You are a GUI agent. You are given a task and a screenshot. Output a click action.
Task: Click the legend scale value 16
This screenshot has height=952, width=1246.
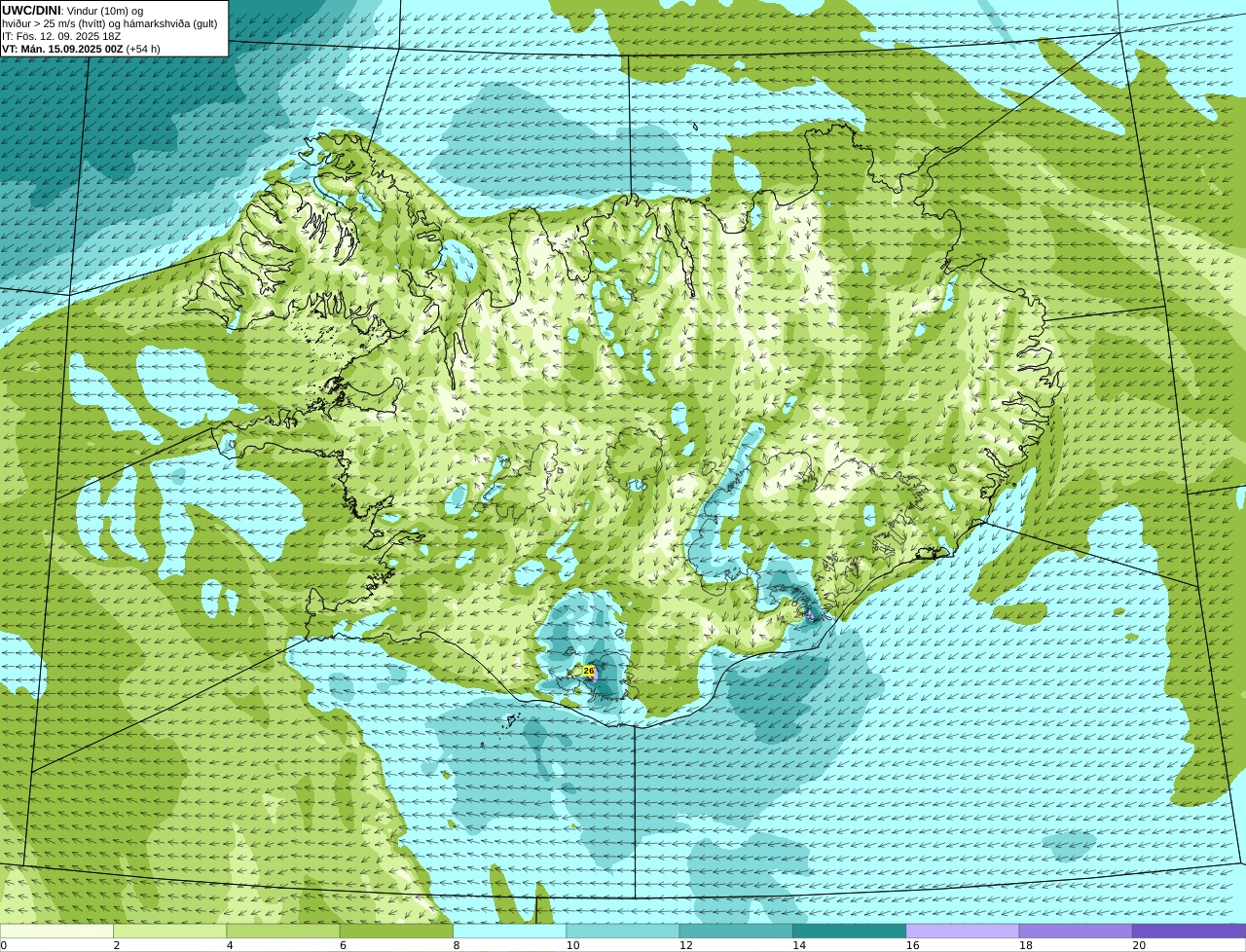coord(912,945)
